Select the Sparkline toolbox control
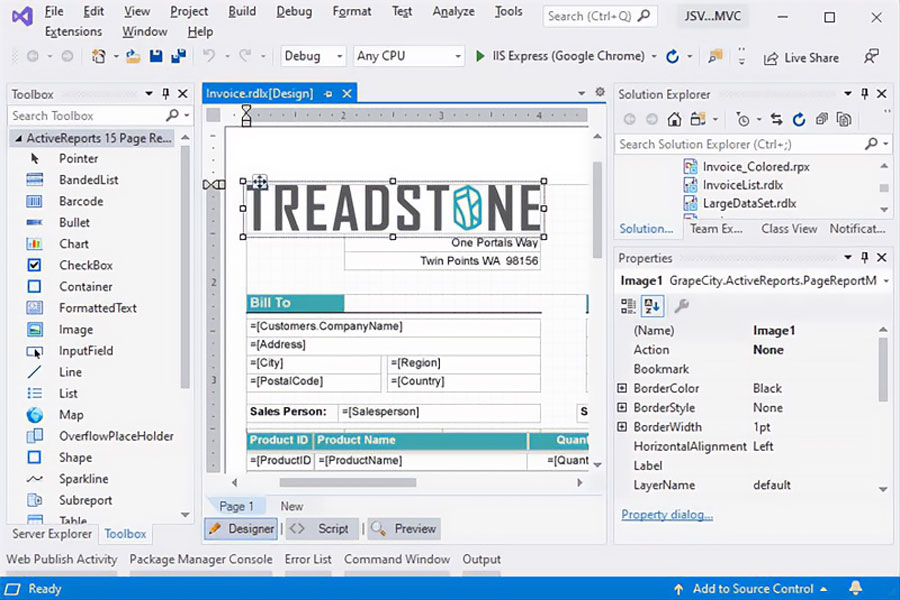Viewport: 900px width, 600px height. (x=83, y=478)
